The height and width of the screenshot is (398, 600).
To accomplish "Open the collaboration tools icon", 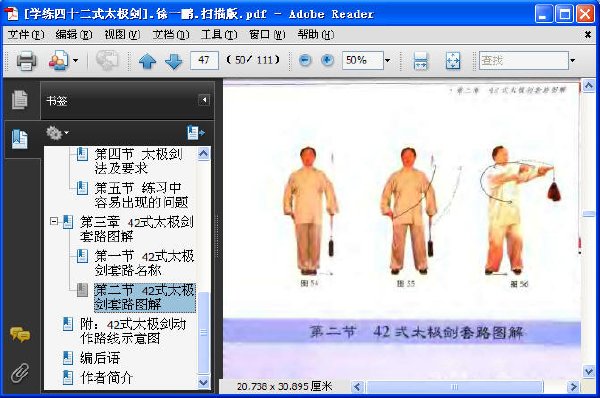I will click(x=58, y=60).
